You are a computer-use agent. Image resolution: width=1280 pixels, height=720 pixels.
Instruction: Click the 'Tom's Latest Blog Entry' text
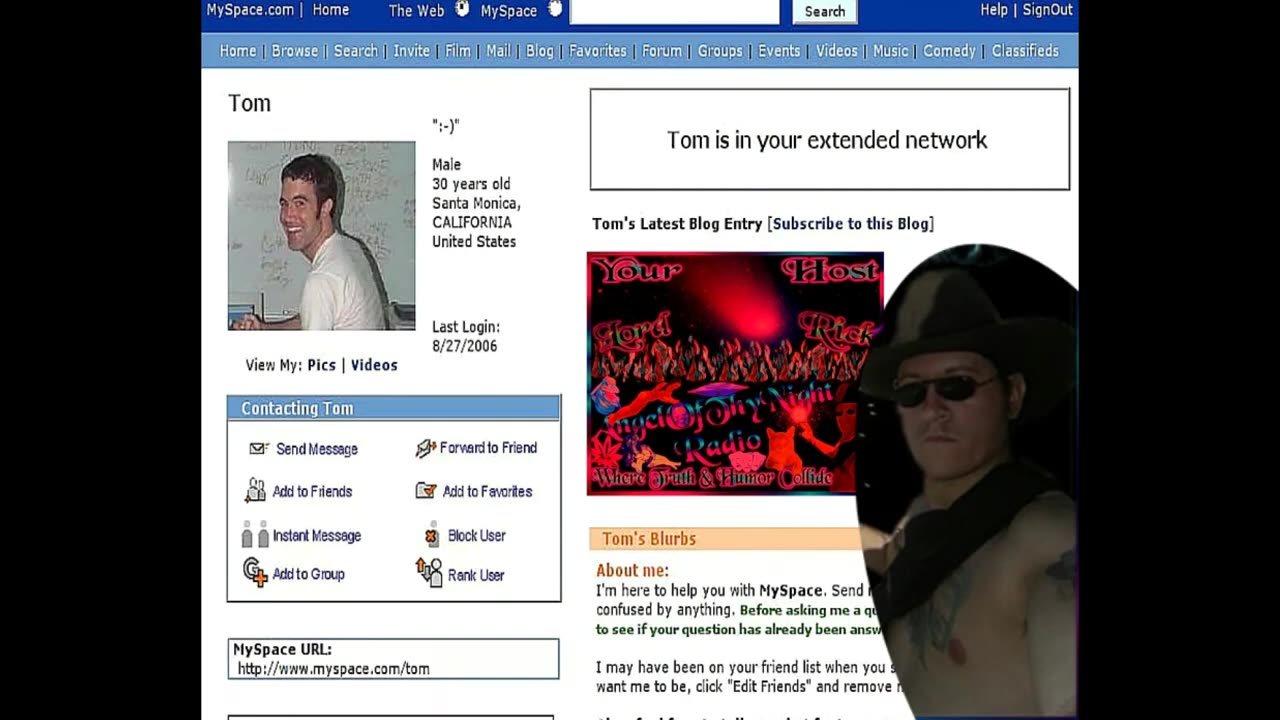coord(677,224)
